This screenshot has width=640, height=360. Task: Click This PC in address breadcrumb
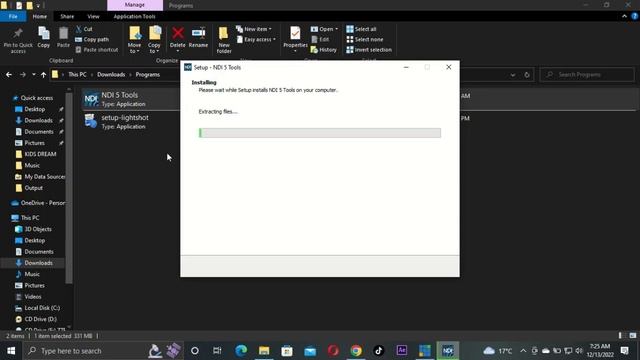(77, 75)
